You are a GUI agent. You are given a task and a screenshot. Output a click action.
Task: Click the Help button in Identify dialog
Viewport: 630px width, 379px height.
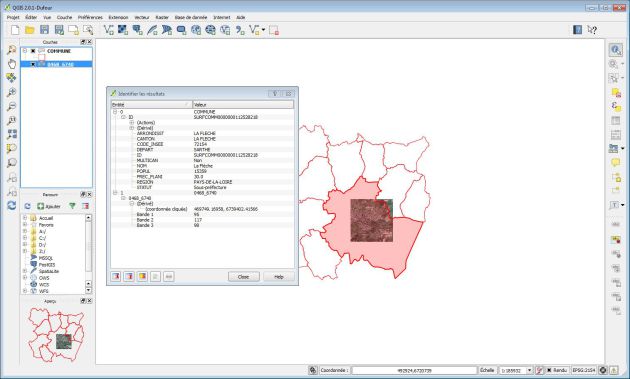(279, 277)
